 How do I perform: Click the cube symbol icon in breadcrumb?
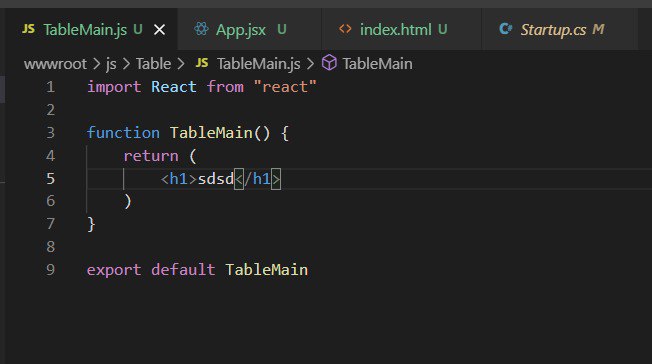[x=329, y=63]
